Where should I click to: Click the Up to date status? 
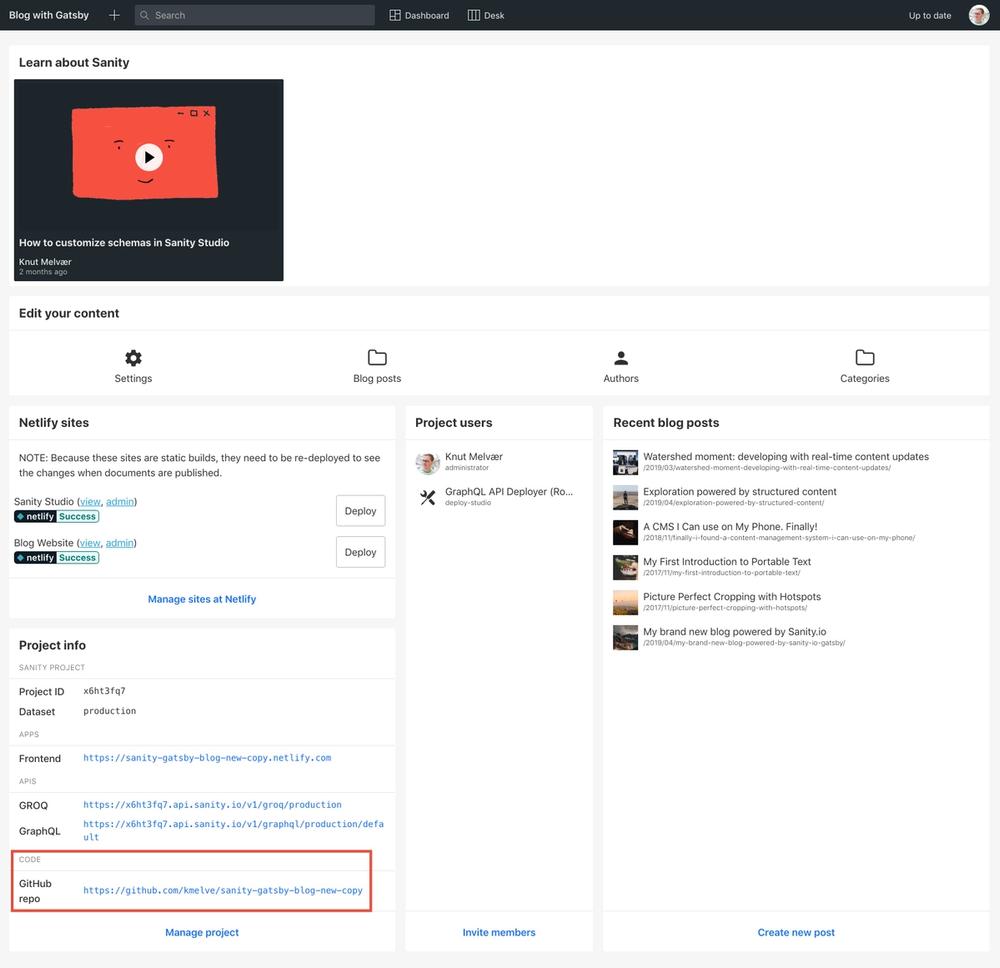(929, 15)
